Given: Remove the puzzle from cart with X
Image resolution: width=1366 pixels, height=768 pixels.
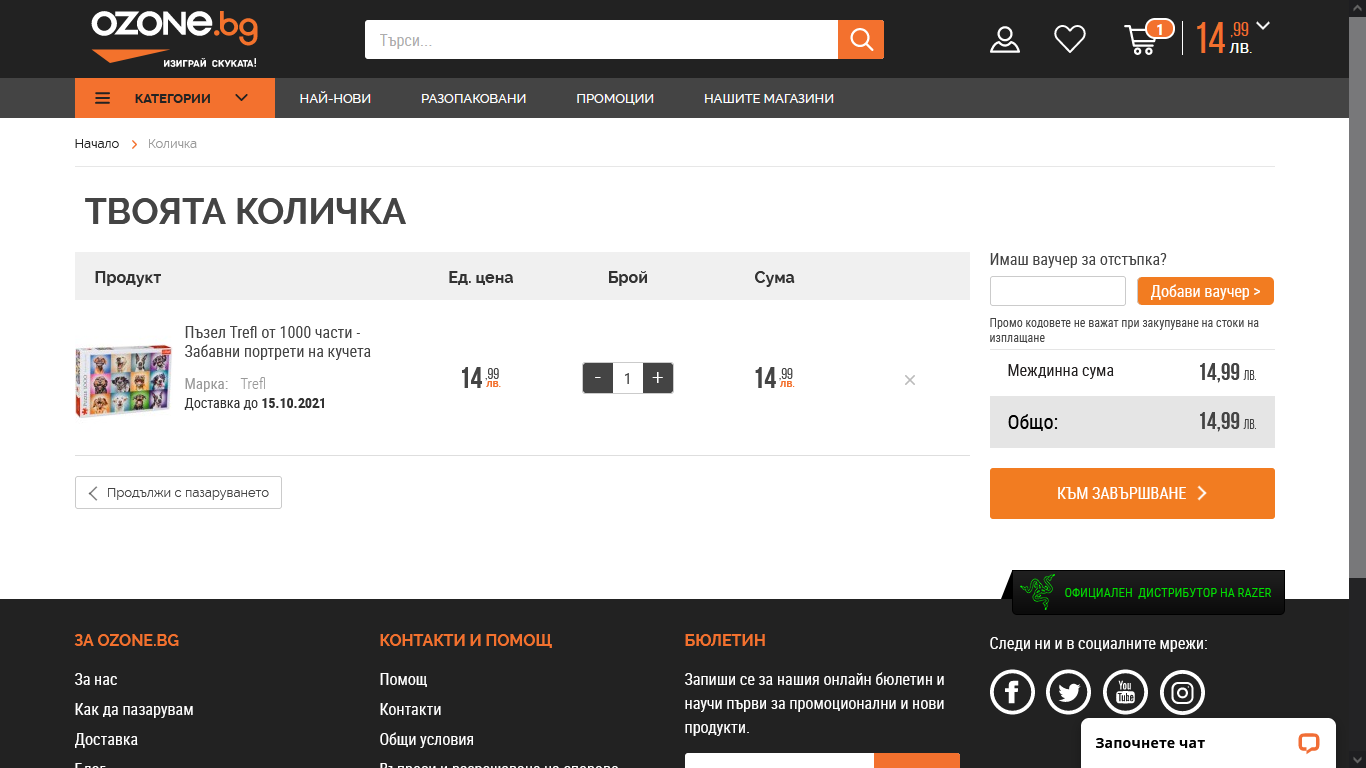Looking at the screenshot, I should (x=909, y=380).
